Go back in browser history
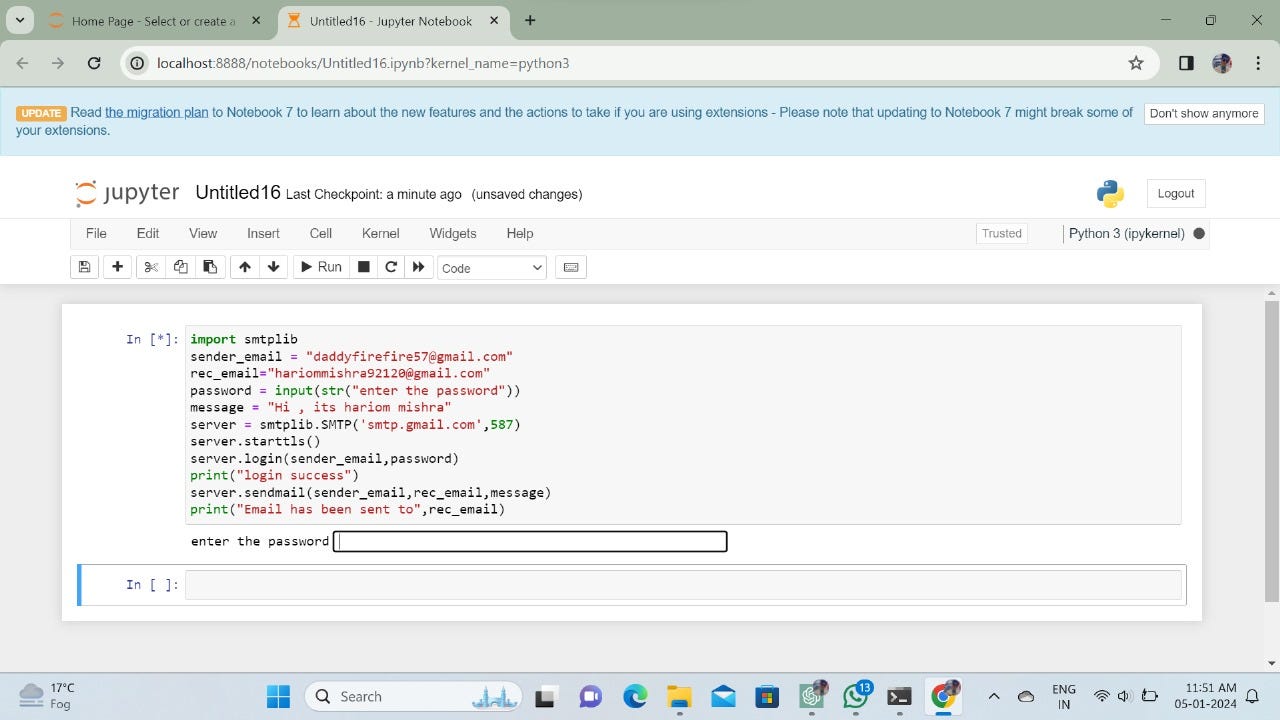 23,63
